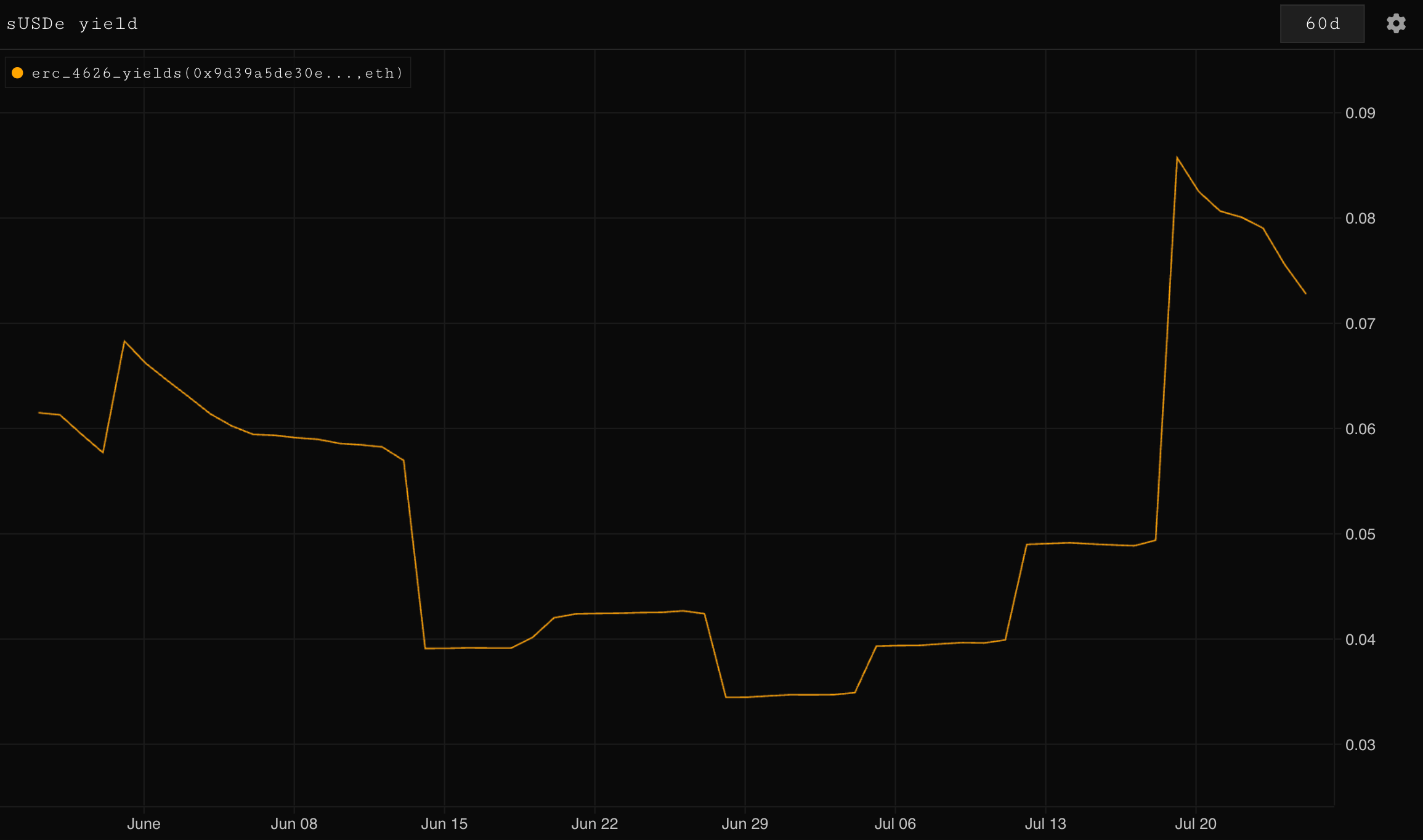Click the yield line's highest peak point
1423x840 pixels.
tap(1177, 158)
